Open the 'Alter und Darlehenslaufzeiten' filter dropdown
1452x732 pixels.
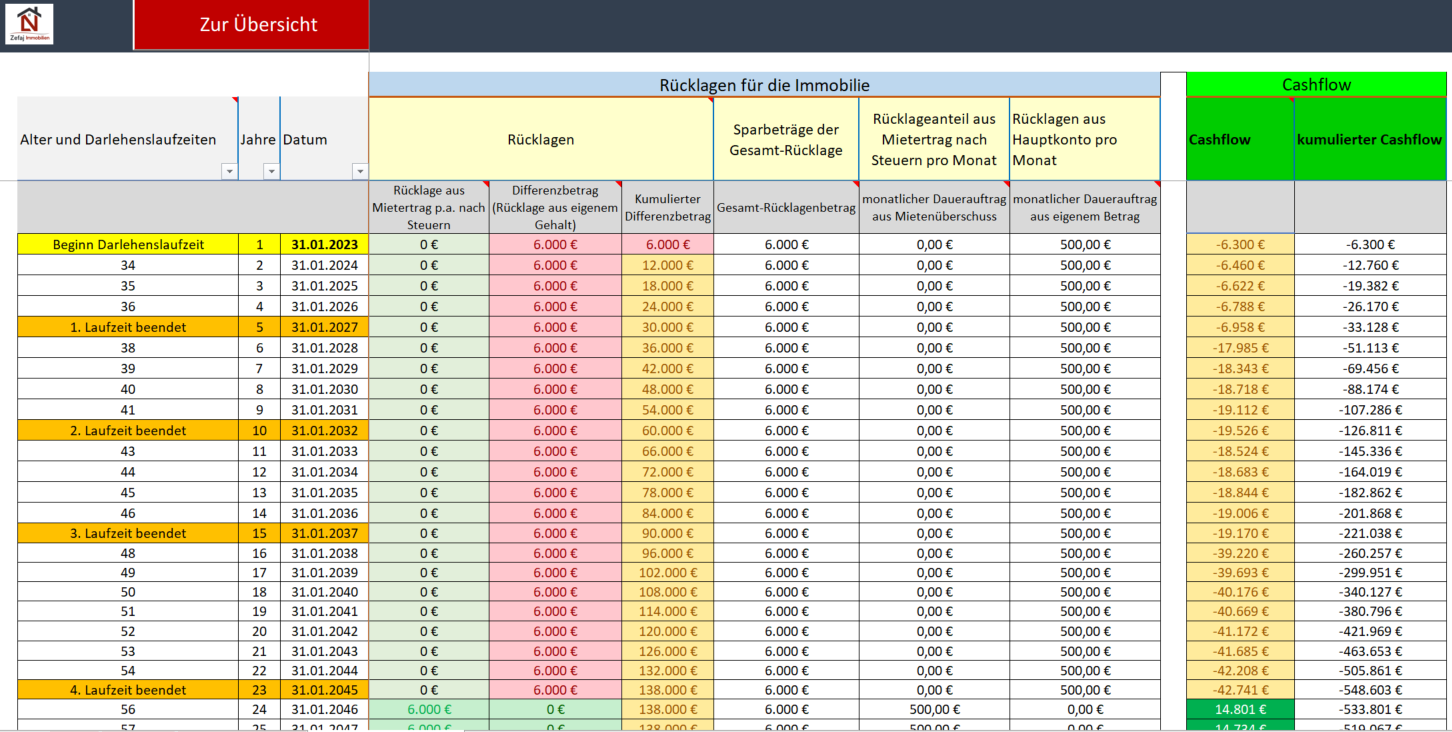click(229, 171)
